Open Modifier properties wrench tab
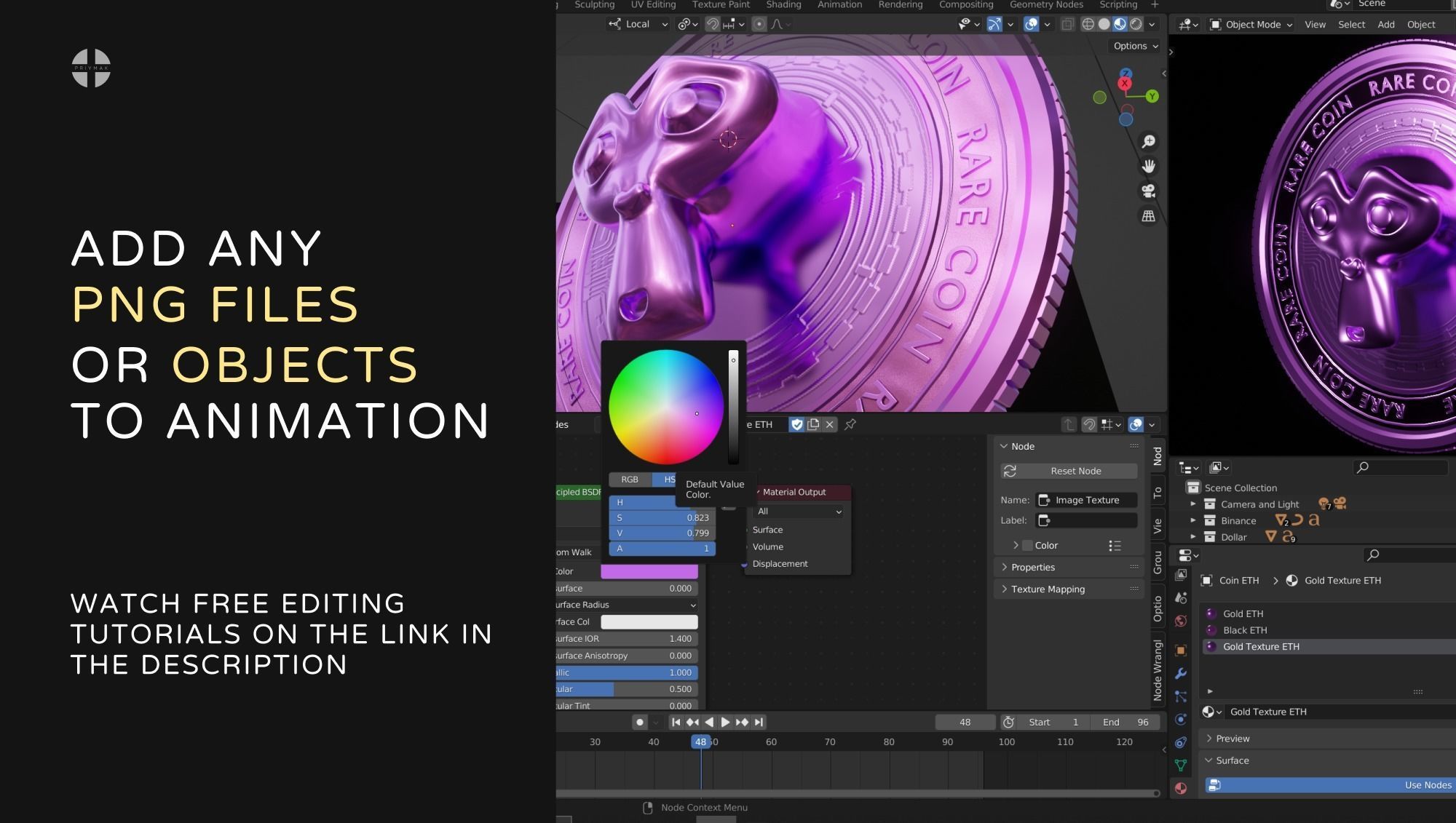The height and width of the screenshot is (823, 1456). 1181,673
